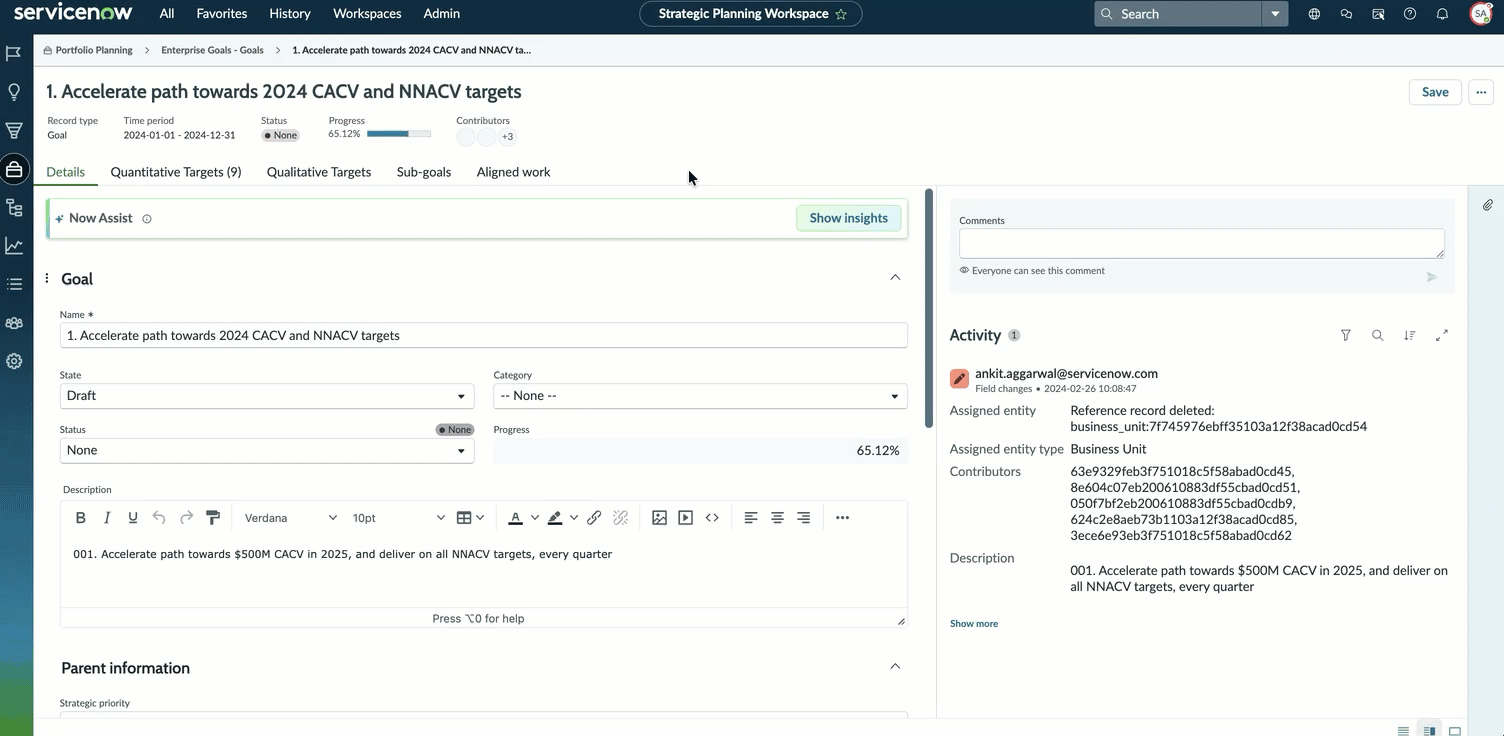Collapse the Parent information section

coord(895,666)
